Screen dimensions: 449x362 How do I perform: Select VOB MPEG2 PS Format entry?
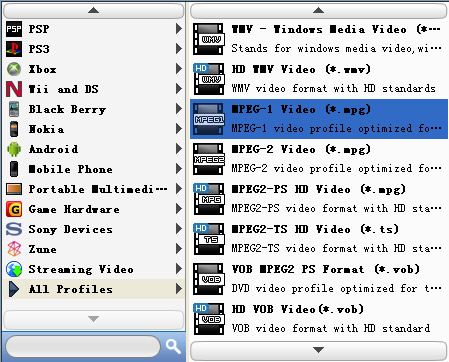[319, 279]
